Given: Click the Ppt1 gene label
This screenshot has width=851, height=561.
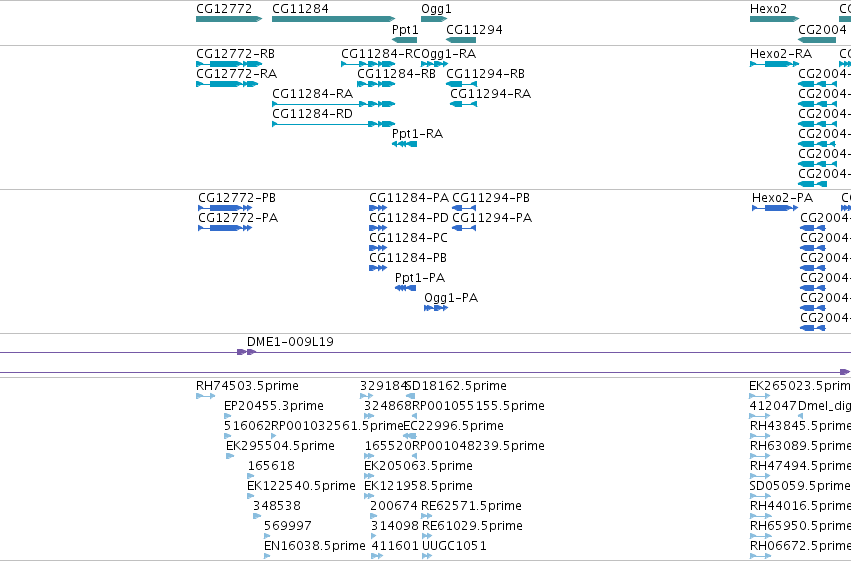Looking at the screenshot, I should 405,29.
